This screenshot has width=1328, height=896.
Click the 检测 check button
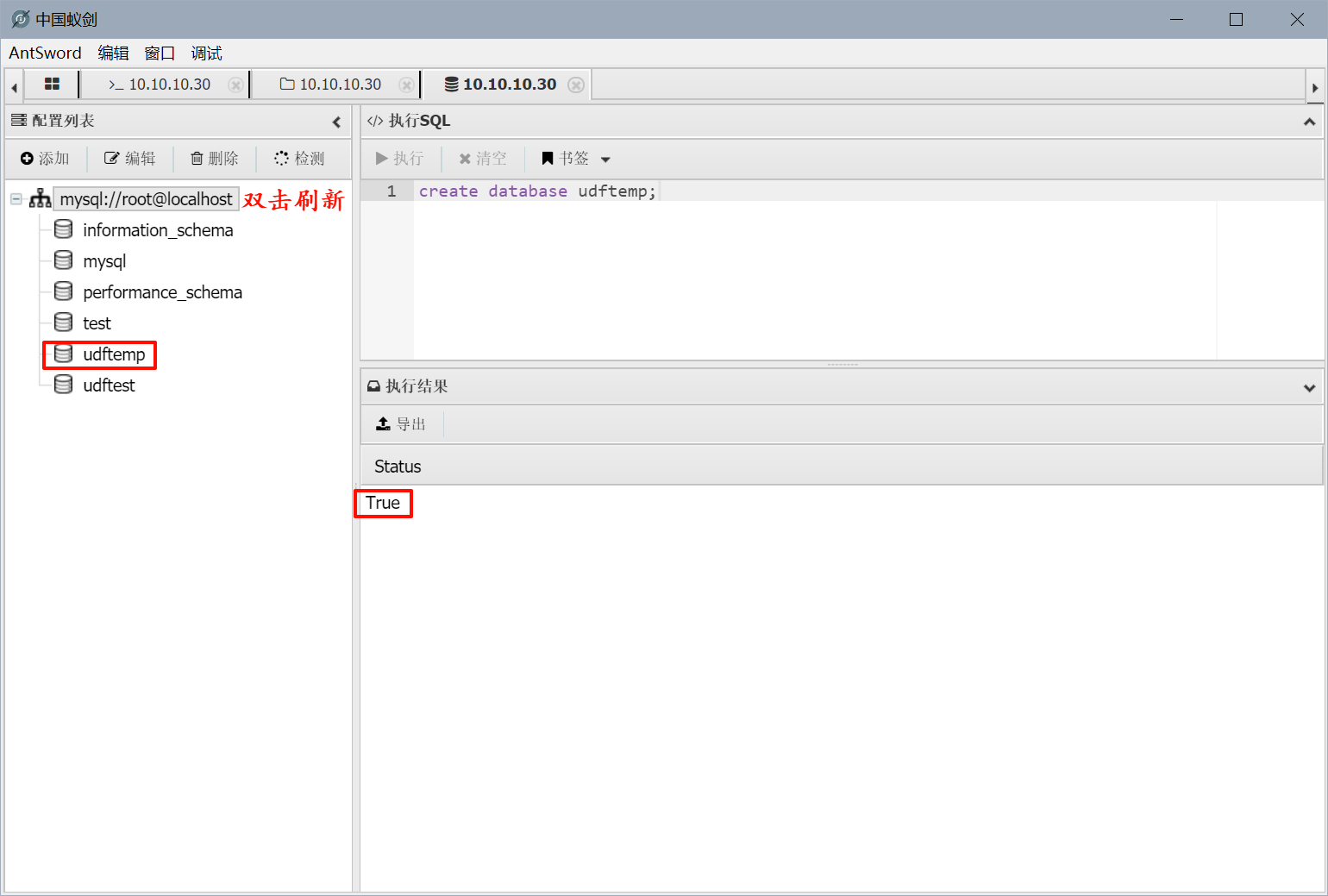click(x=299, y=159)
